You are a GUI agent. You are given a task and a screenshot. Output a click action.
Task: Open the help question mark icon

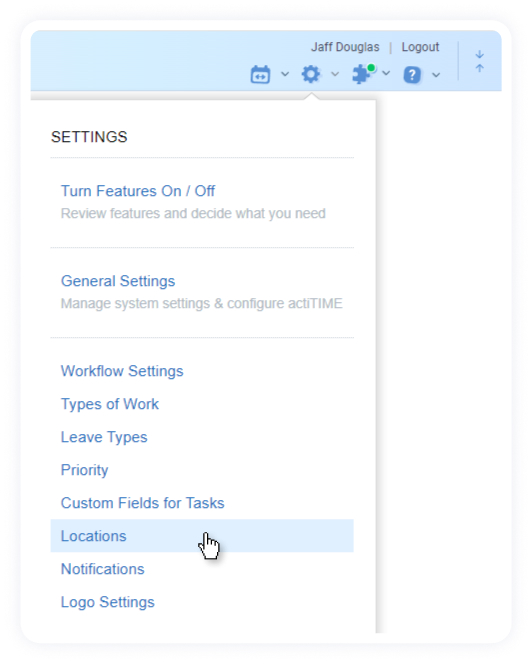[x=412, y=75]
